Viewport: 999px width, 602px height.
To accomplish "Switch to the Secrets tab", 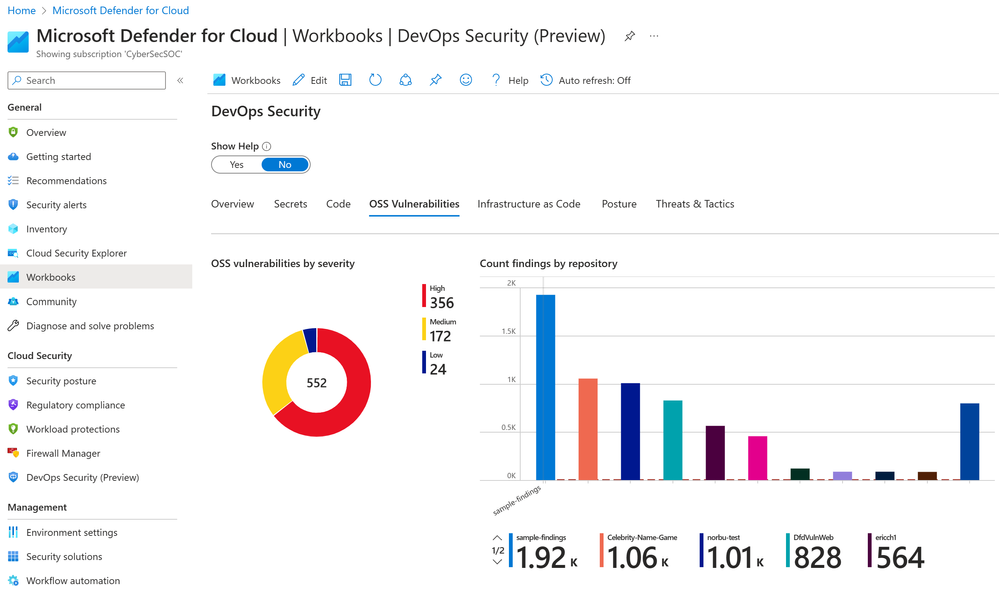I will click(x=291, y=204).
